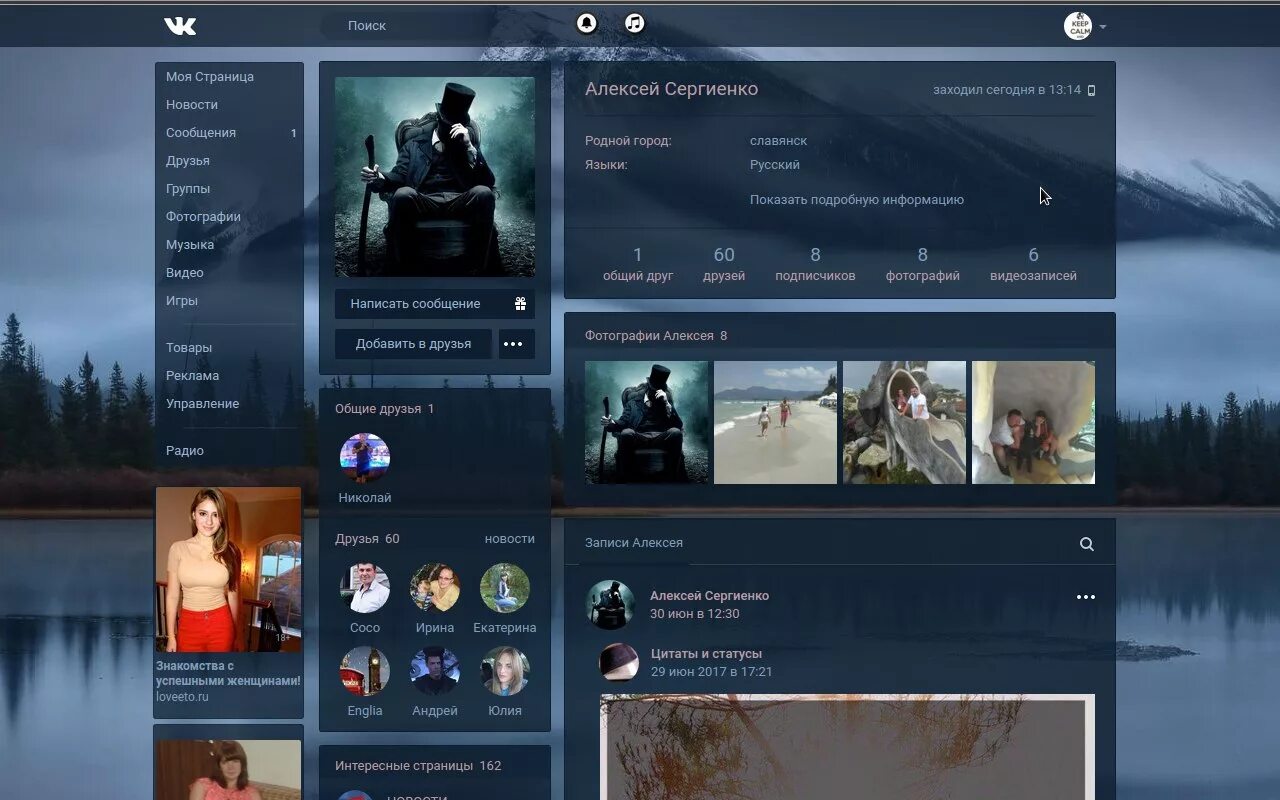
Task: Select Записи Алексея tab
Action: [634, 543]
